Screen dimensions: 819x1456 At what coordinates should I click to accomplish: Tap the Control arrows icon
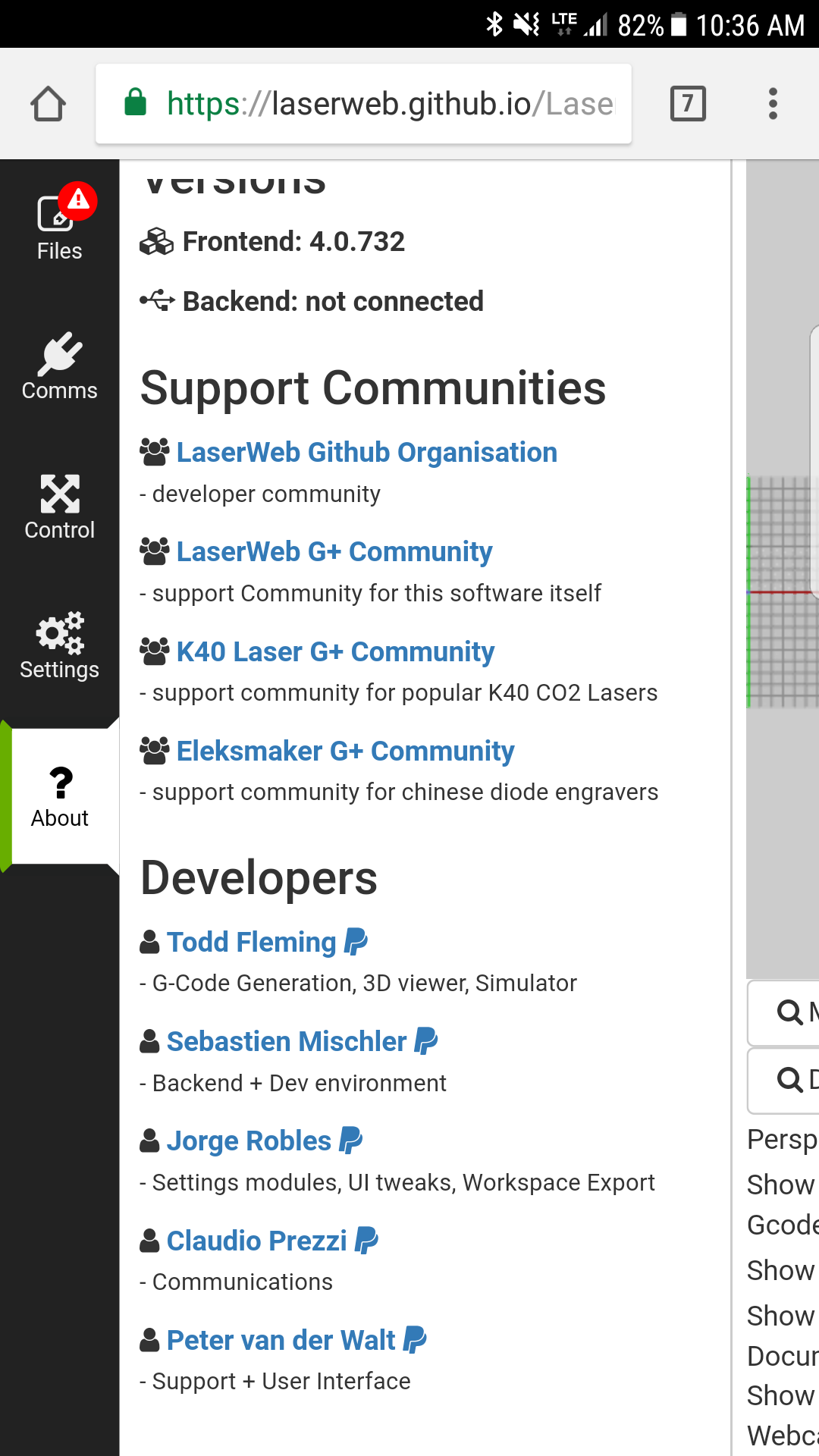coord(60,494)
